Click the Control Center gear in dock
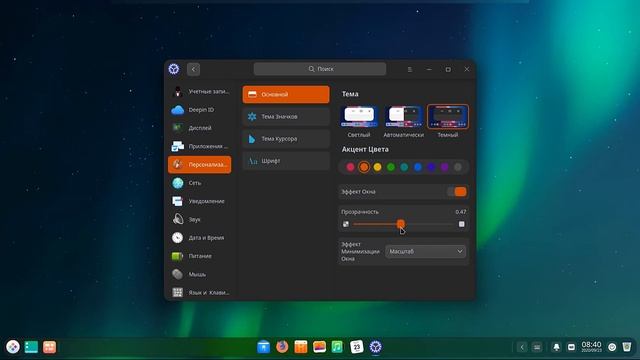The width and height of the screenshot is (640, 360). (x=376, y=347)
